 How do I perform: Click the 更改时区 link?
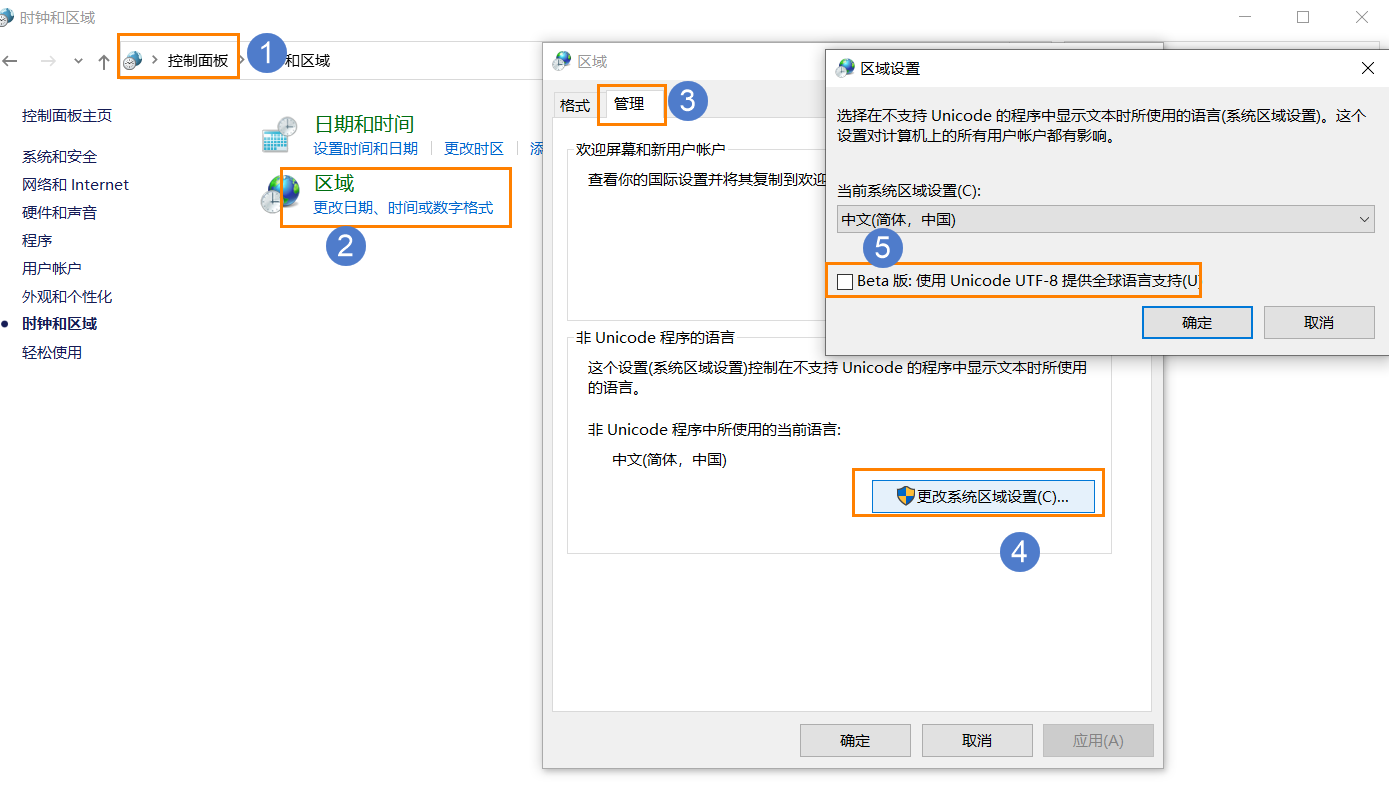tap(474, 149)
